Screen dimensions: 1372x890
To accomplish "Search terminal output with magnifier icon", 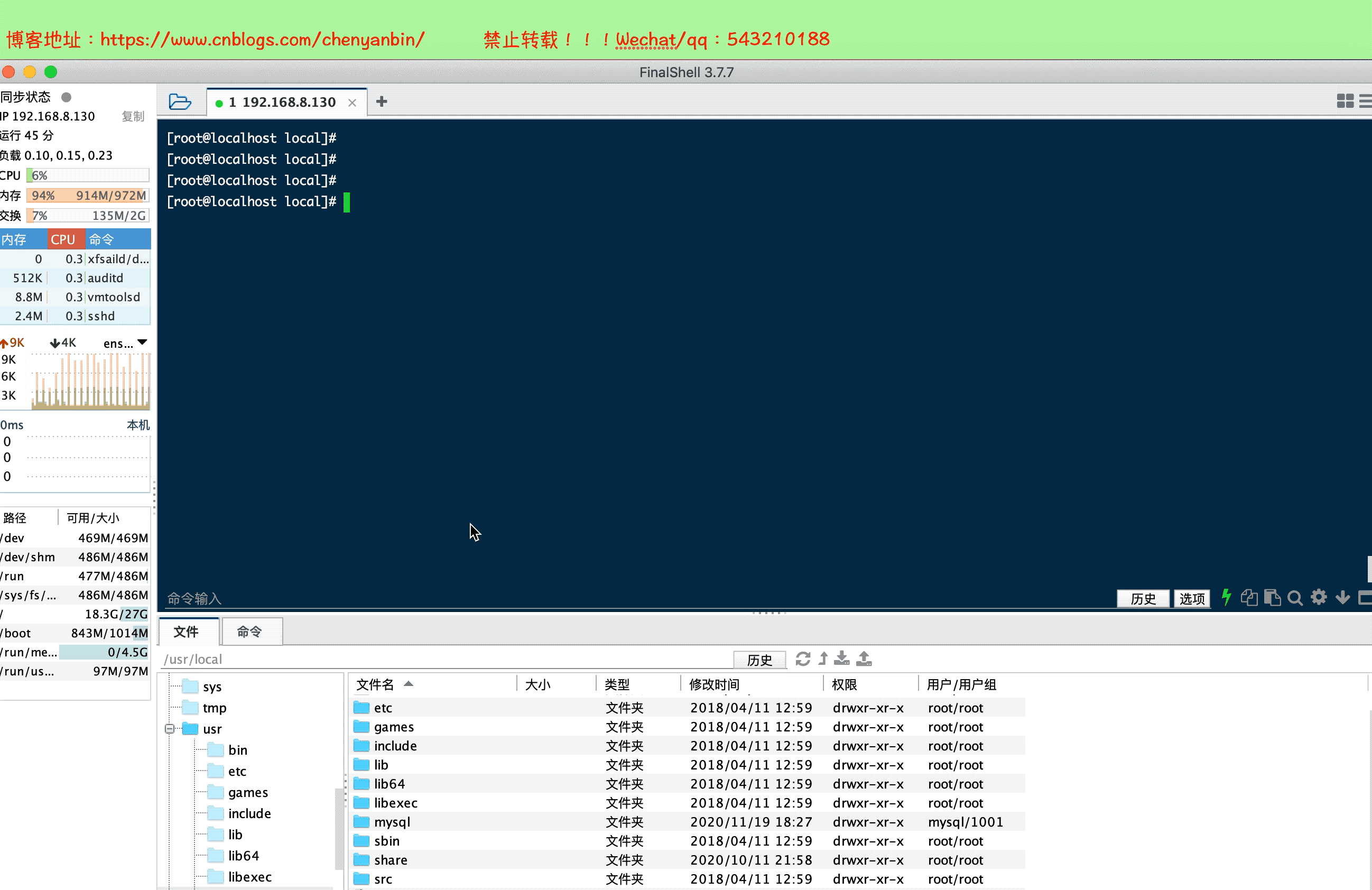I will [x=1295, y=598].
